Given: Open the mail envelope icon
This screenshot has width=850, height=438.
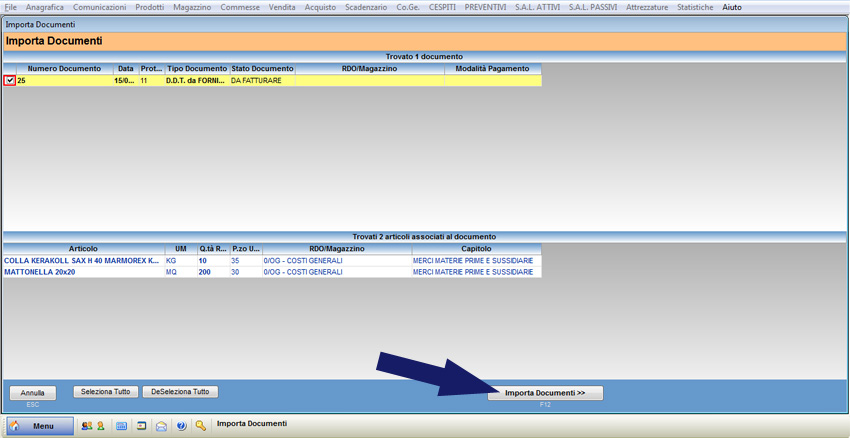Looking at the screenshot, I should point(161,426).
